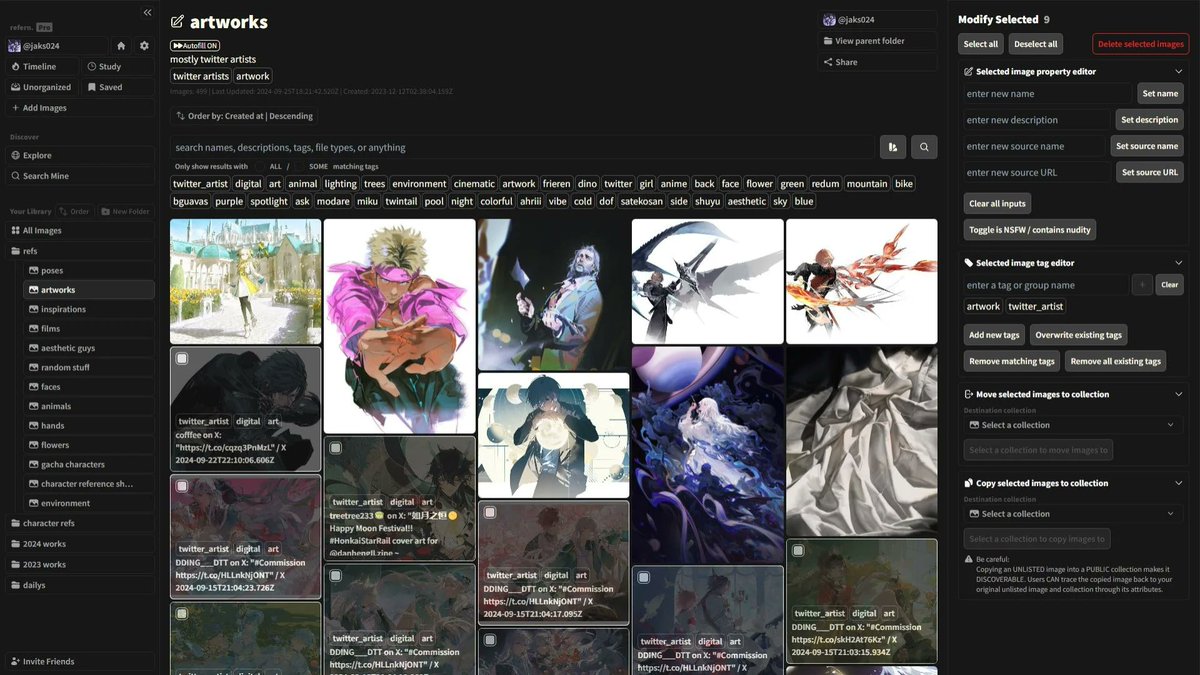Expand the character refs folder
This screenshot has width=1200, height=675.
click(x=80, y=523)
